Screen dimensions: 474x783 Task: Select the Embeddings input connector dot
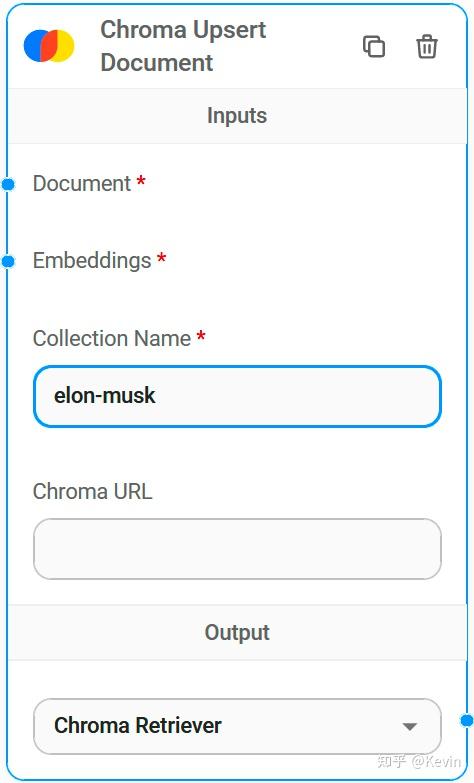click(x=8, y=261)
